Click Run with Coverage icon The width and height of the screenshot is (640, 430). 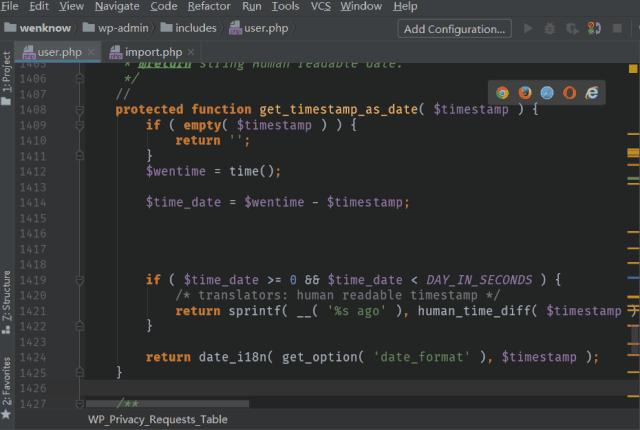(x=572, y=29)
